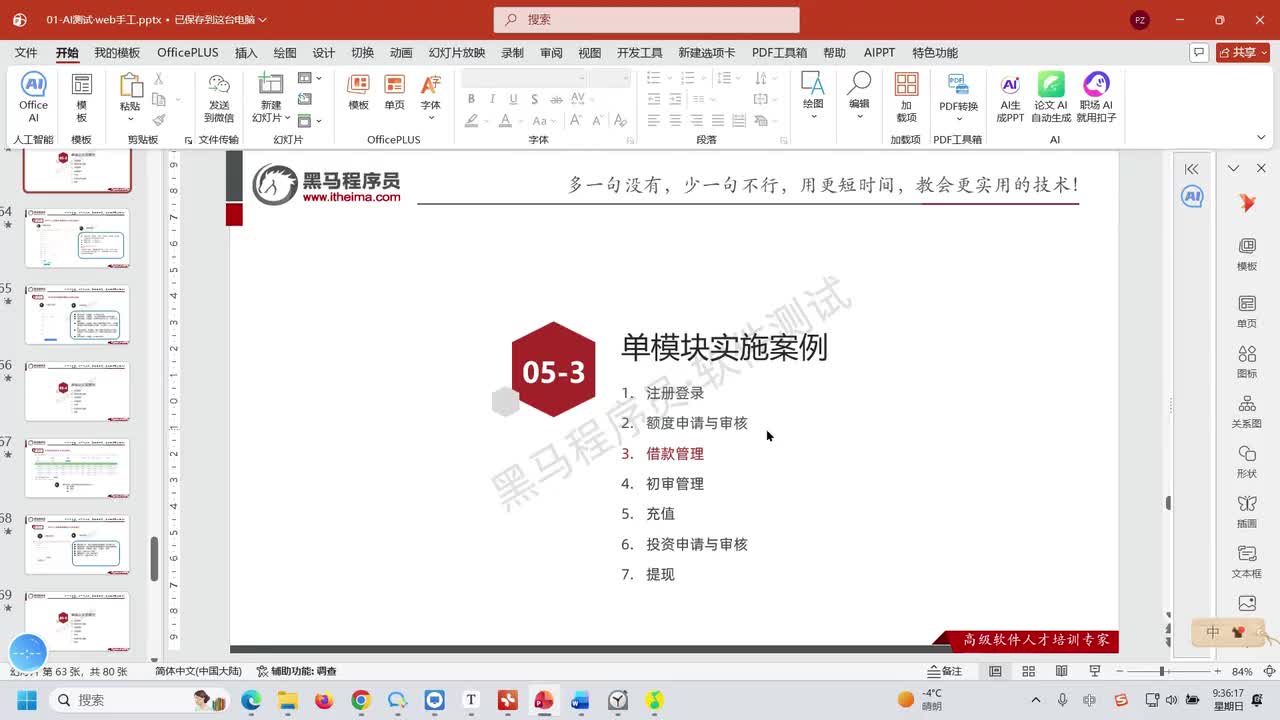
Task: Click the Windows Start button
Action: (26, 700)
